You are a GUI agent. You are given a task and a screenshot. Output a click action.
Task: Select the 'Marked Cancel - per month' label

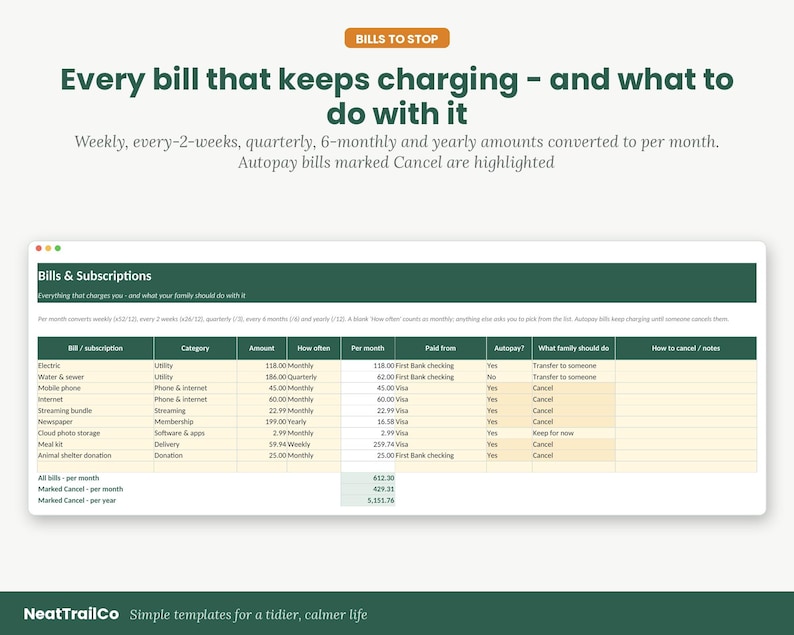pyautogui.click(x=81, y=489)
